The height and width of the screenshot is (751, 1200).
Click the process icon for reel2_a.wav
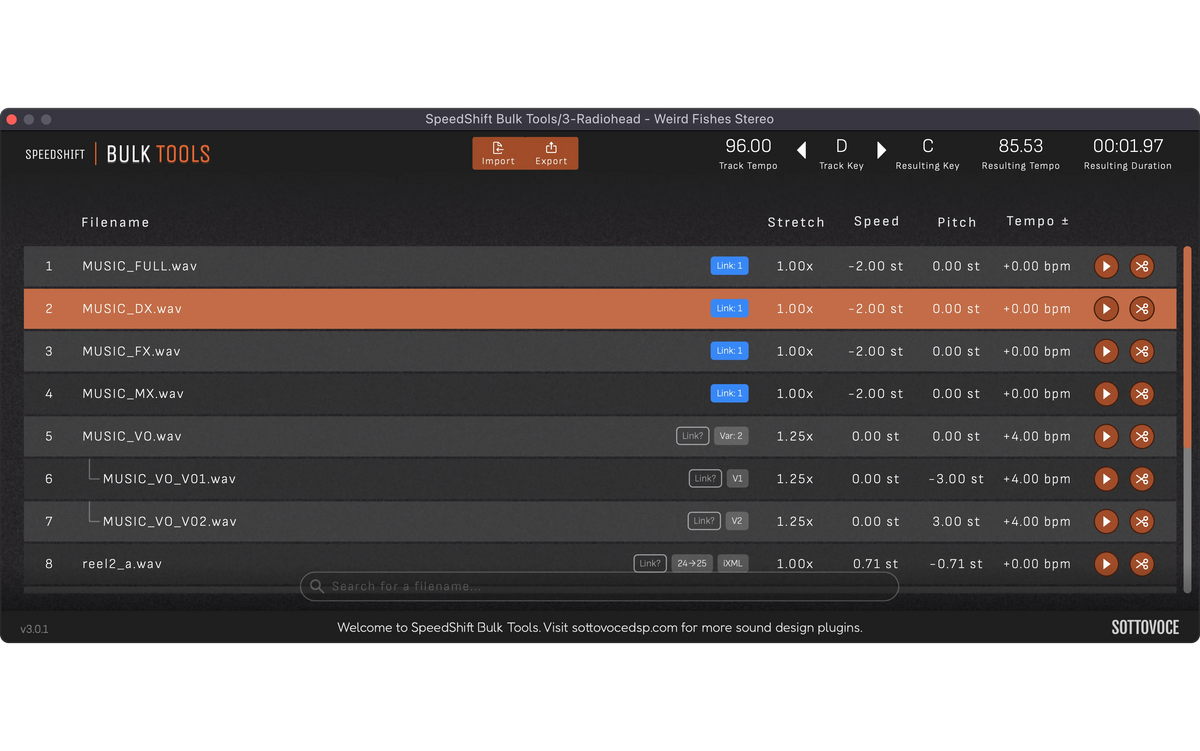point(1142,564)
